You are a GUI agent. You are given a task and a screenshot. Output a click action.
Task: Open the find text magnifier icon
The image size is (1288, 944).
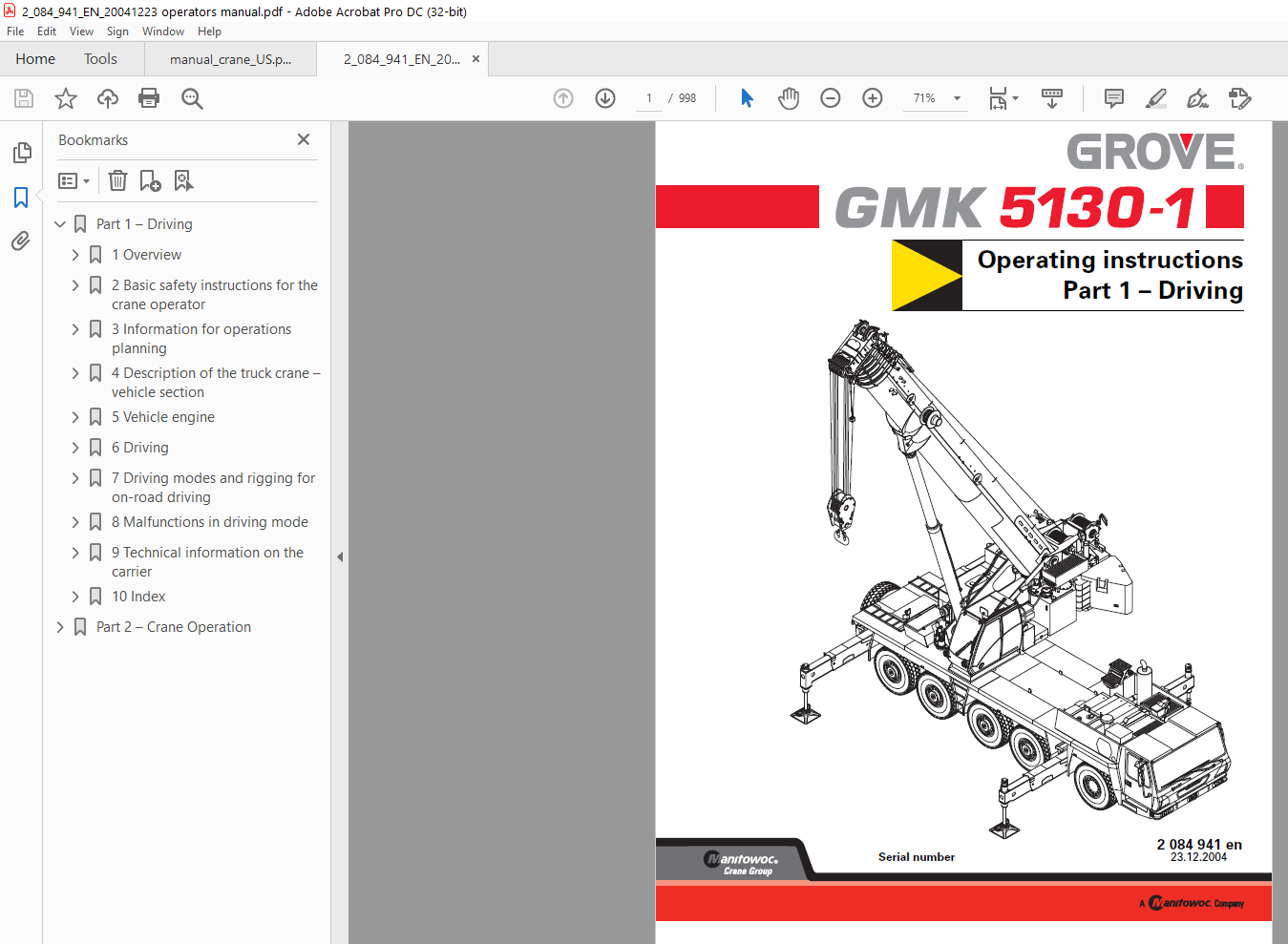(x=192, y=98)
